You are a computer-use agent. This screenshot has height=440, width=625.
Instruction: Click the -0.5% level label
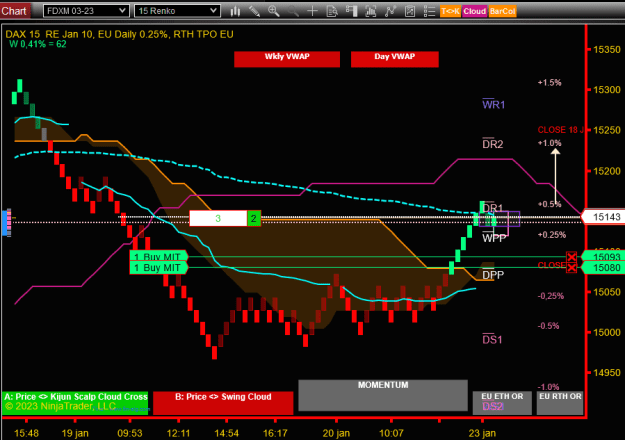pyautogui.click(x=548, y=326)
